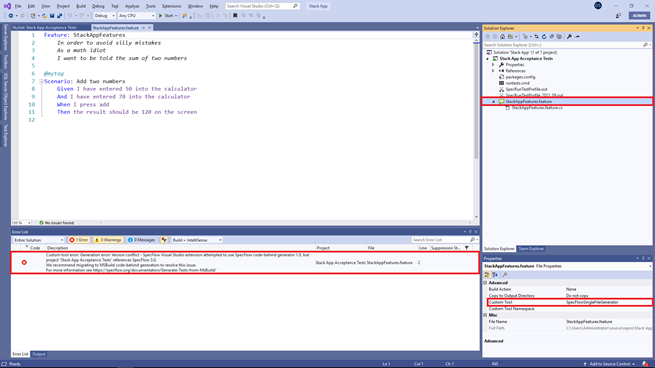Click Alphabetical sort icon in Properties
Image resolution: width=655 pixels, height=368 pixels.
point(495,274)
